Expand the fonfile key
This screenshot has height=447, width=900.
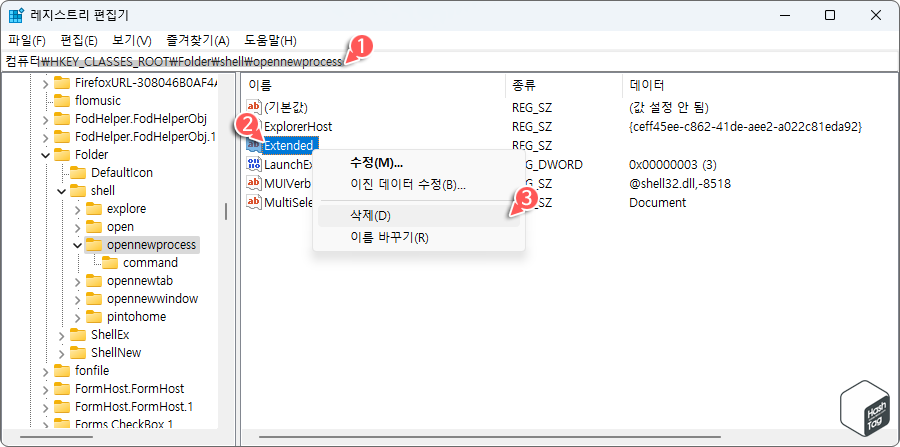(45, 371)
